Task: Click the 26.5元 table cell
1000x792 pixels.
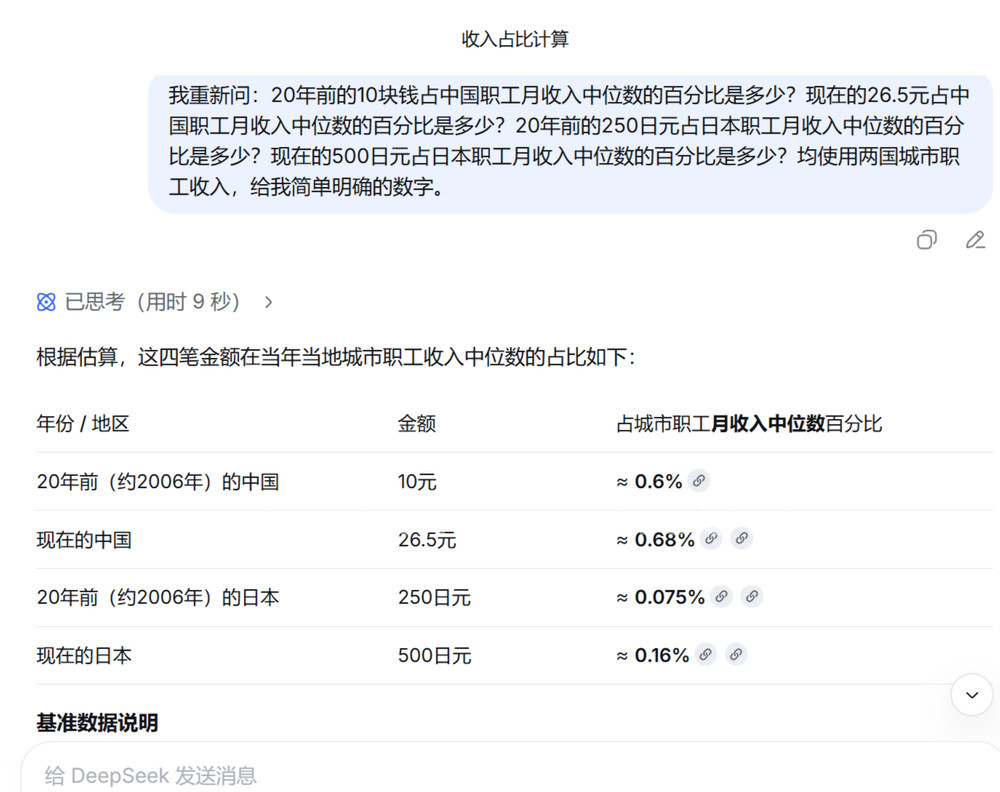Action: pyautogui.click(x=427, y=540)
